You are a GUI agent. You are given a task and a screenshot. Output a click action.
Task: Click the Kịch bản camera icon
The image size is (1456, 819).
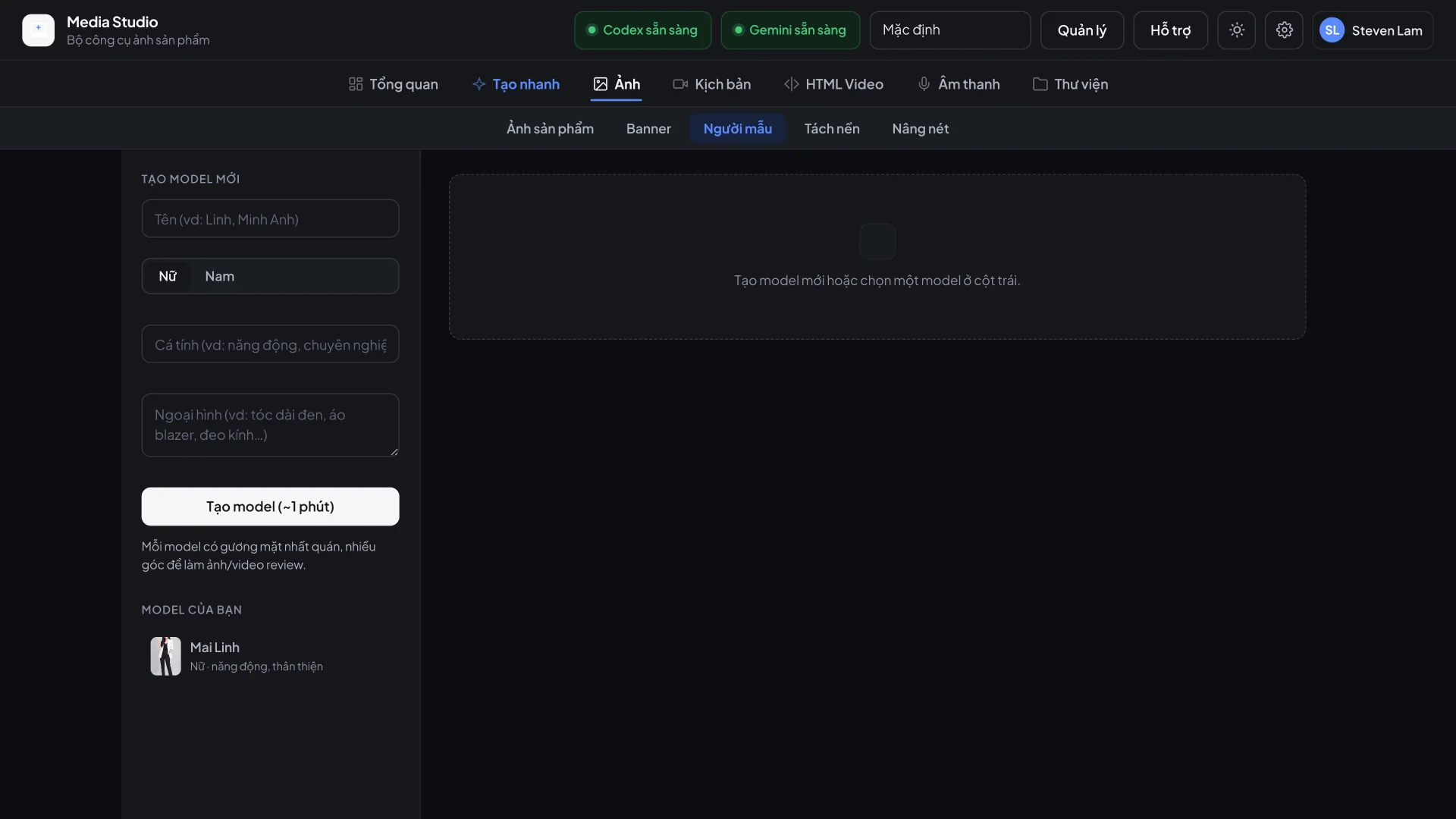[x=680, y=84]
